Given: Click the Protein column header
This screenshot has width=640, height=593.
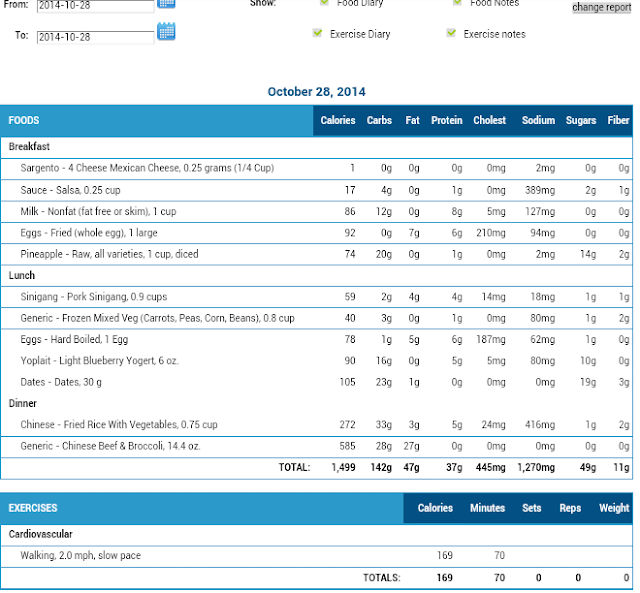Looking at the screenshot, I should click(x=447, y=120).
